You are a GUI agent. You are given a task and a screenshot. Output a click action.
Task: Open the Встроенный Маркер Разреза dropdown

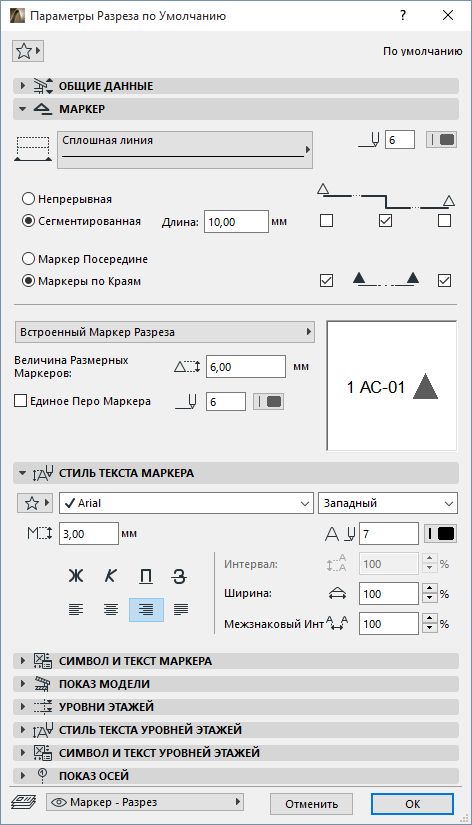tap(165, 332)
